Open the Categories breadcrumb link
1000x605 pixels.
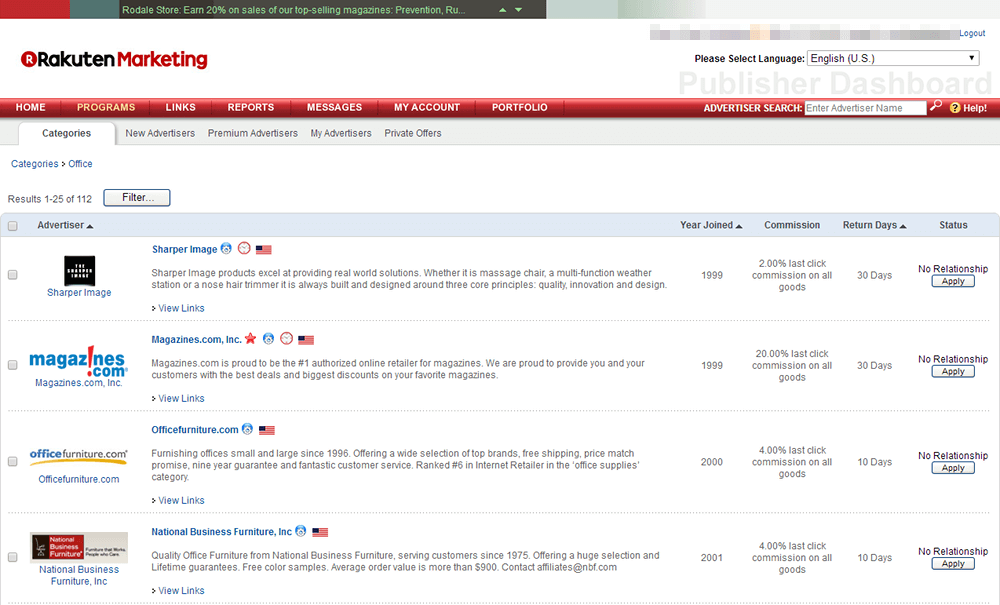34,164
